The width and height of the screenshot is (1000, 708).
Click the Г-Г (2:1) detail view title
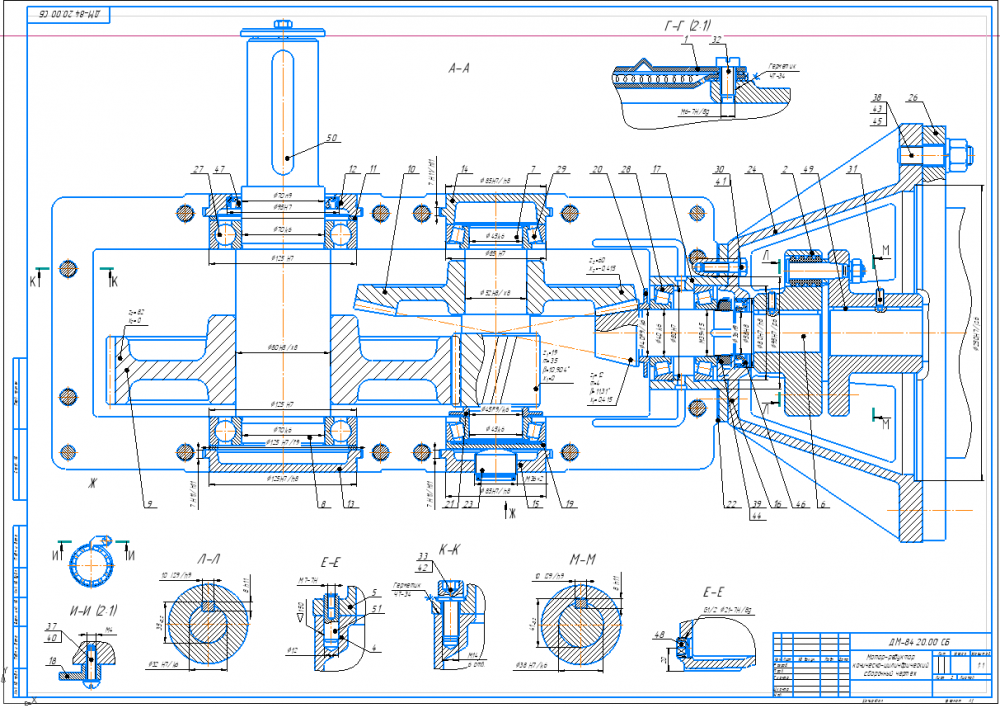[688, 26]
